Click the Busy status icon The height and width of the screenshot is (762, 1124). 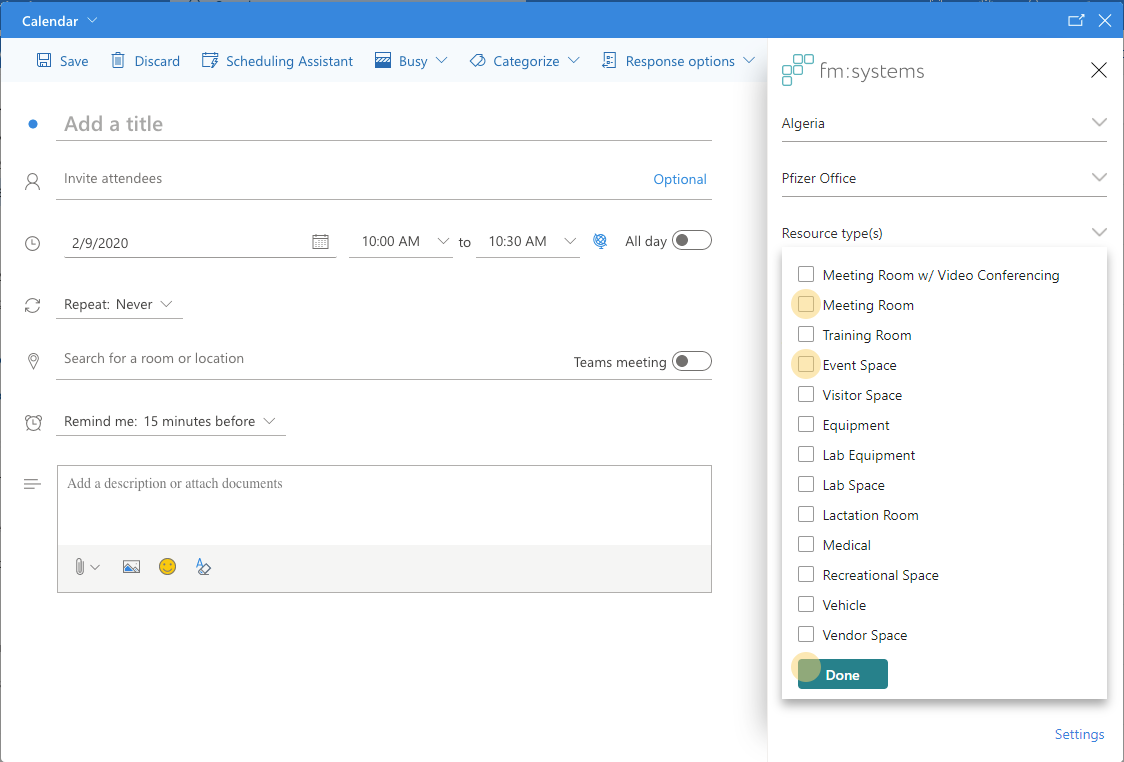coord(383,60)
